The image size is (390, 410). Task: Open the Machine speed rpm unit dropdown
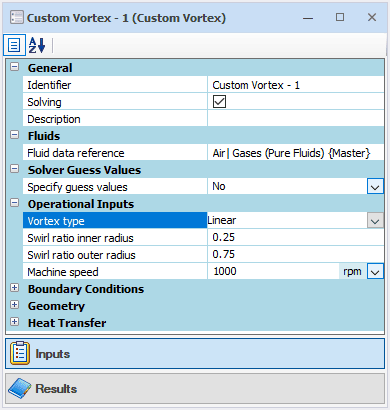point(375,272)
